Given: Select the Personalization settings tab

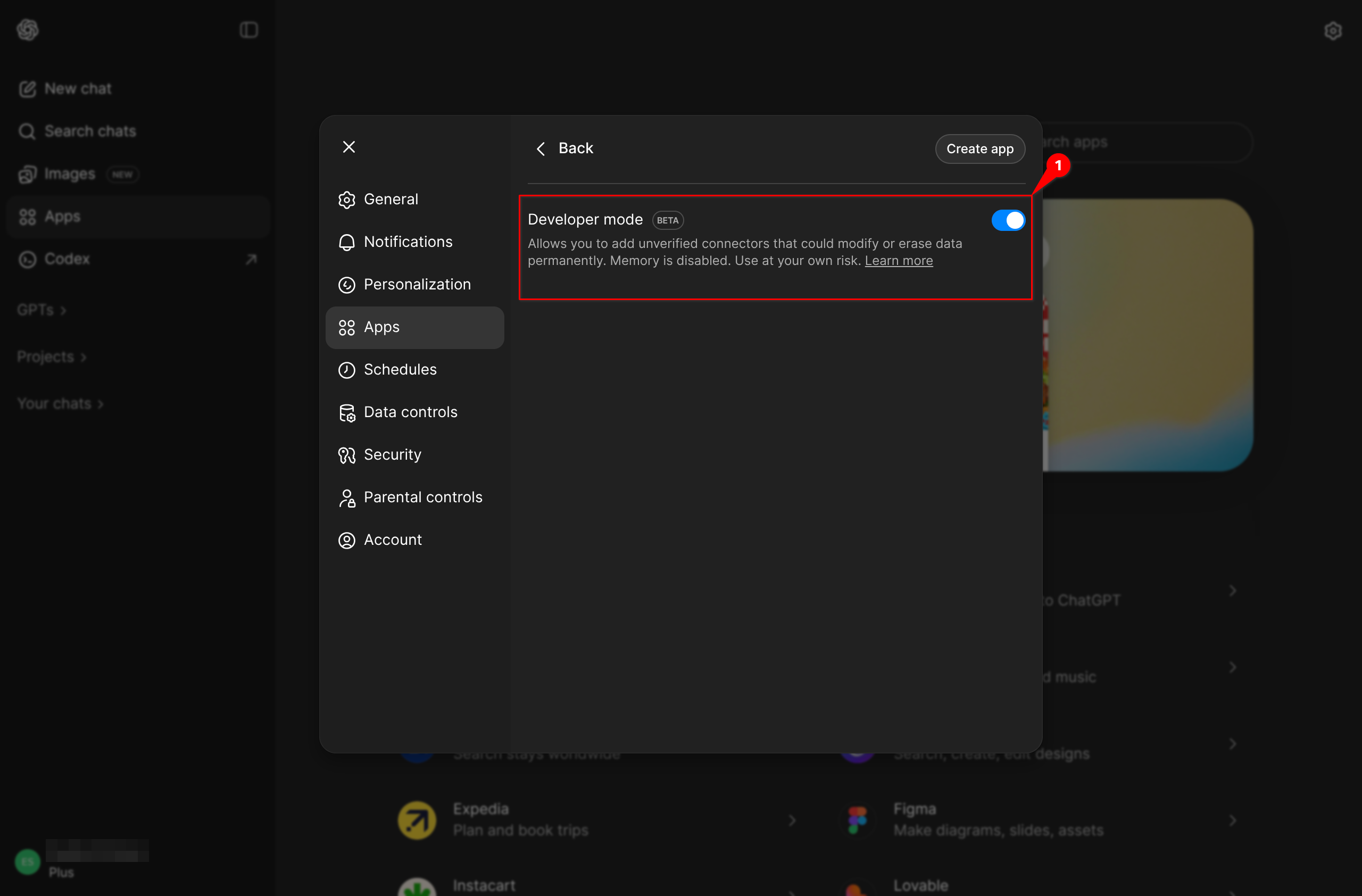Looking at the screenshot, I should tap(416, 284).
